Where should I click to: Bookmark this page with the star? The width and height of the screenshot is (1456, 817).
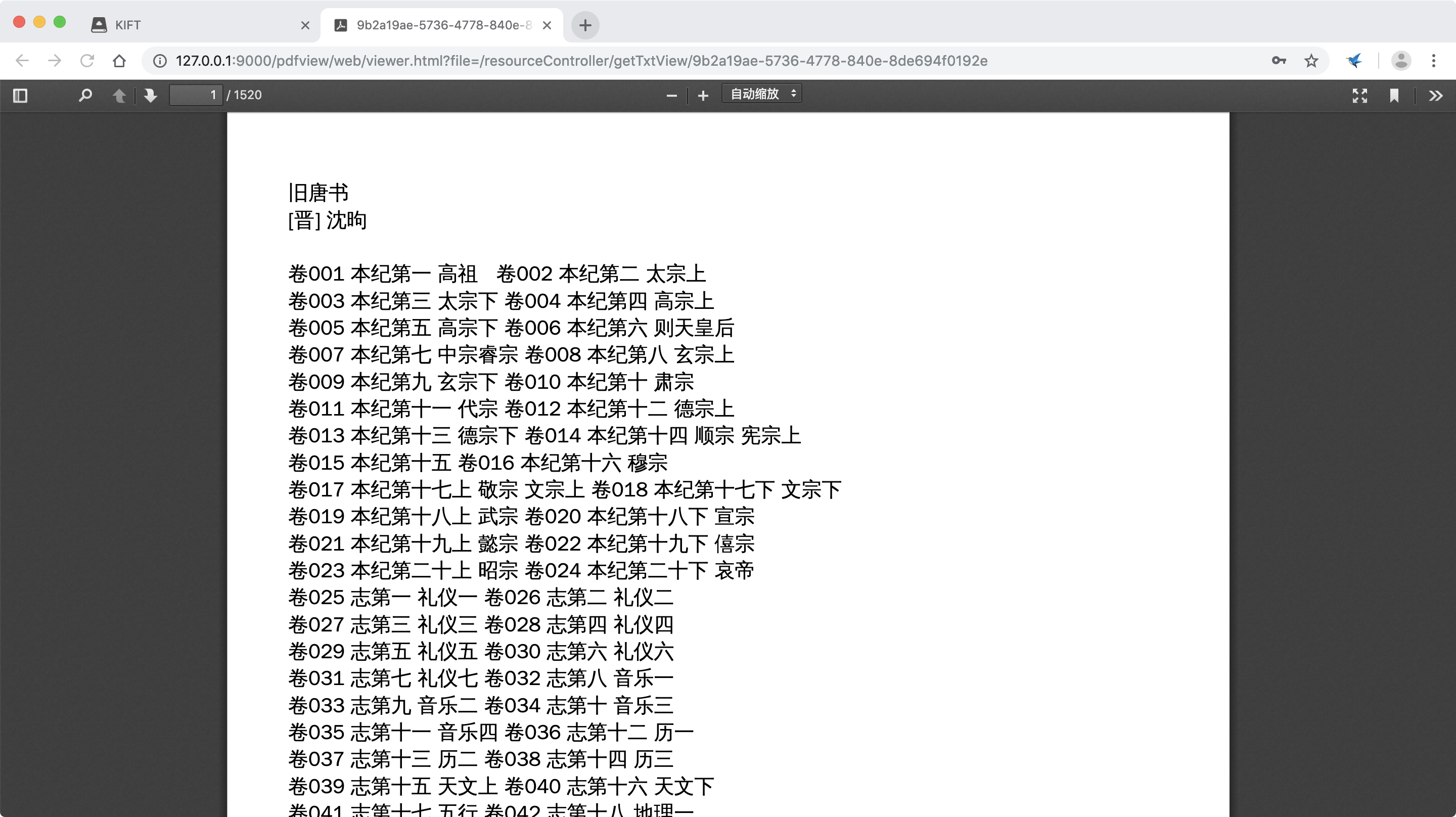(x=1311, y=61)
